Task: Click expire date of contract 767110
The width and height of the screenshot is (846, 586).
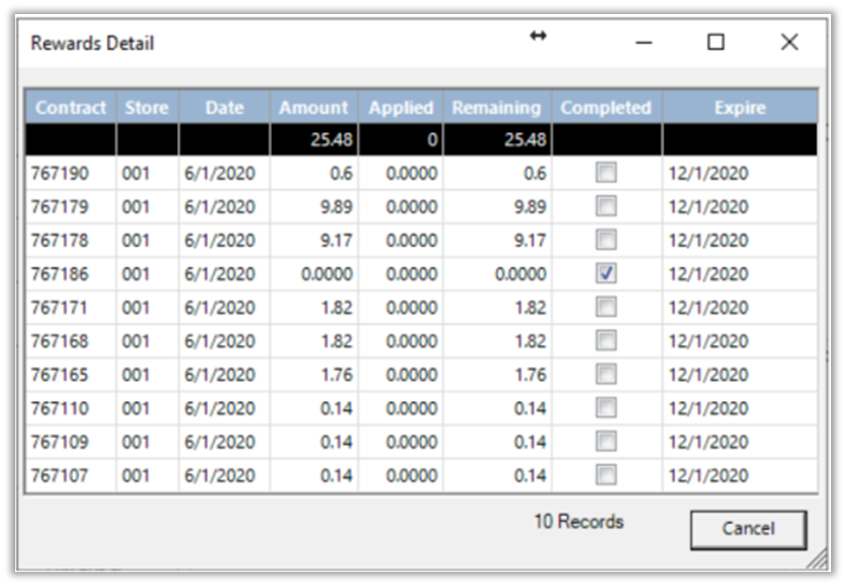Action: click(708, 408)
